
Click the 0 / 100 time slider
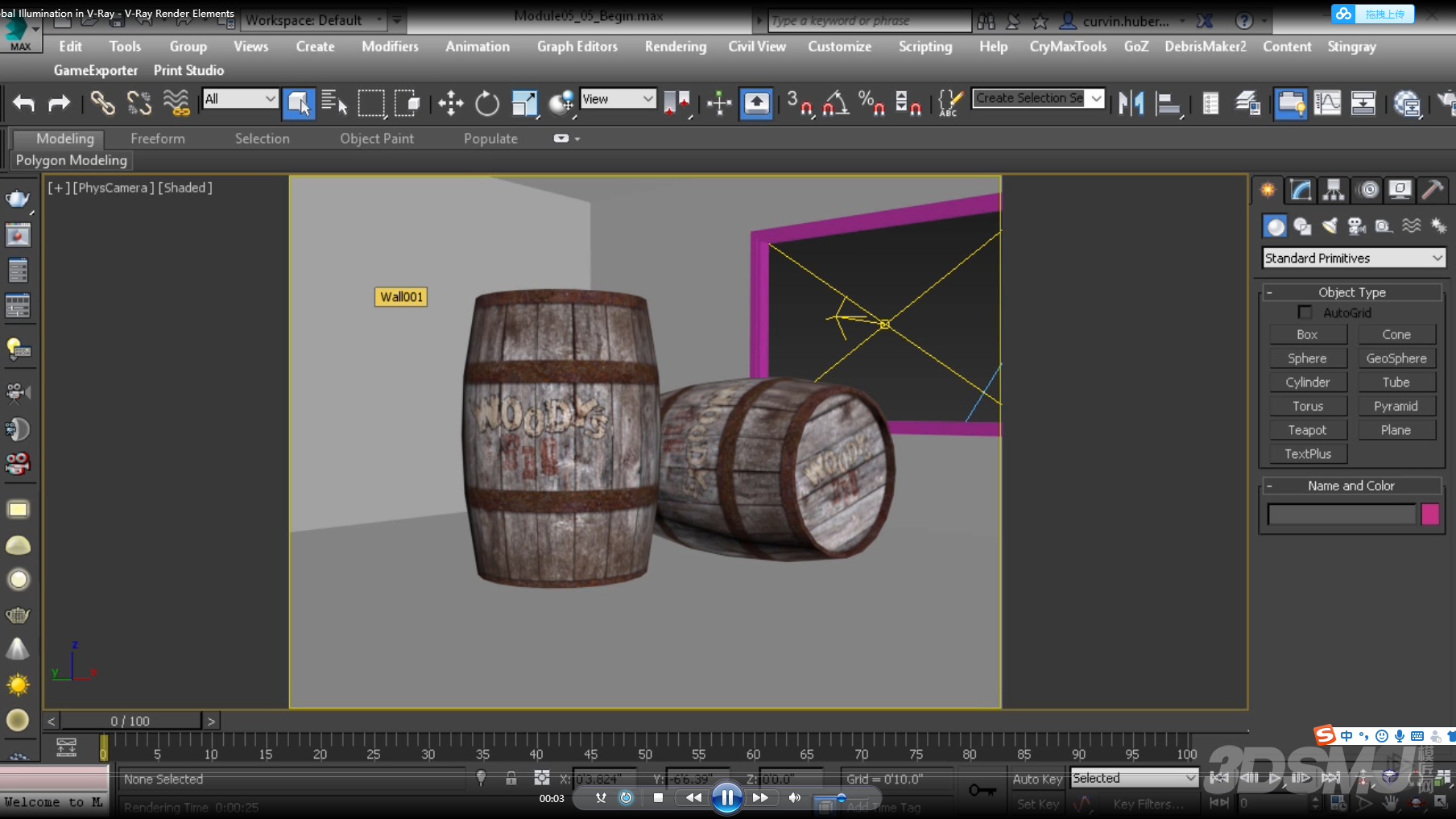[130, 721]
